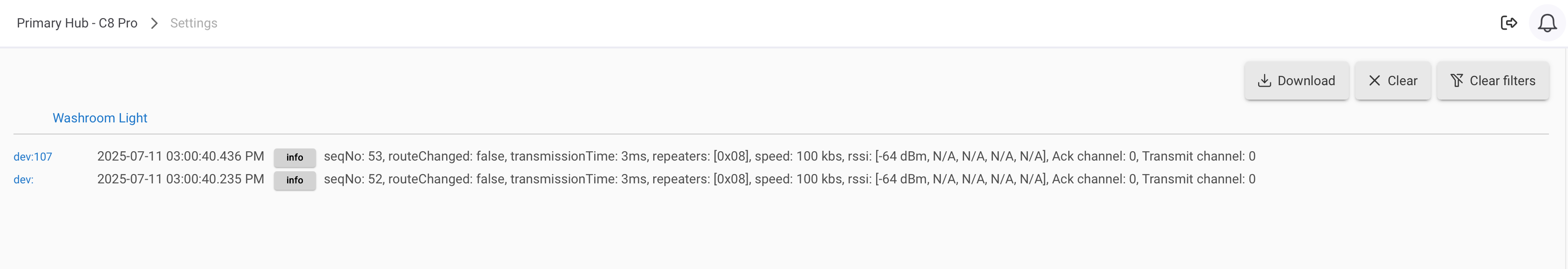Open the dev:107 device link
Viewport: 1568px width, 269px height.
[33, 157]
